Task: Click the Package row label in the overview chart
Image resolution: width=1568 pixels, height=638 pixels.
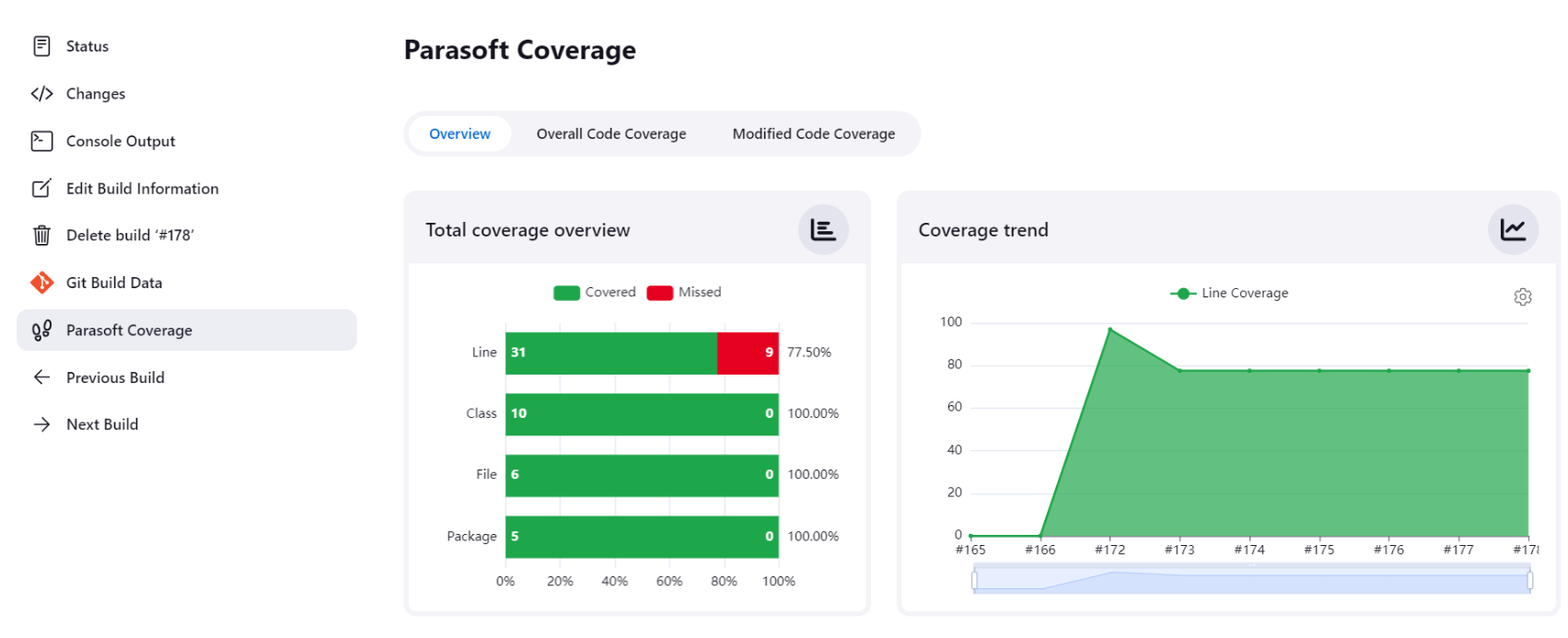Action: [x=471, y=536]
